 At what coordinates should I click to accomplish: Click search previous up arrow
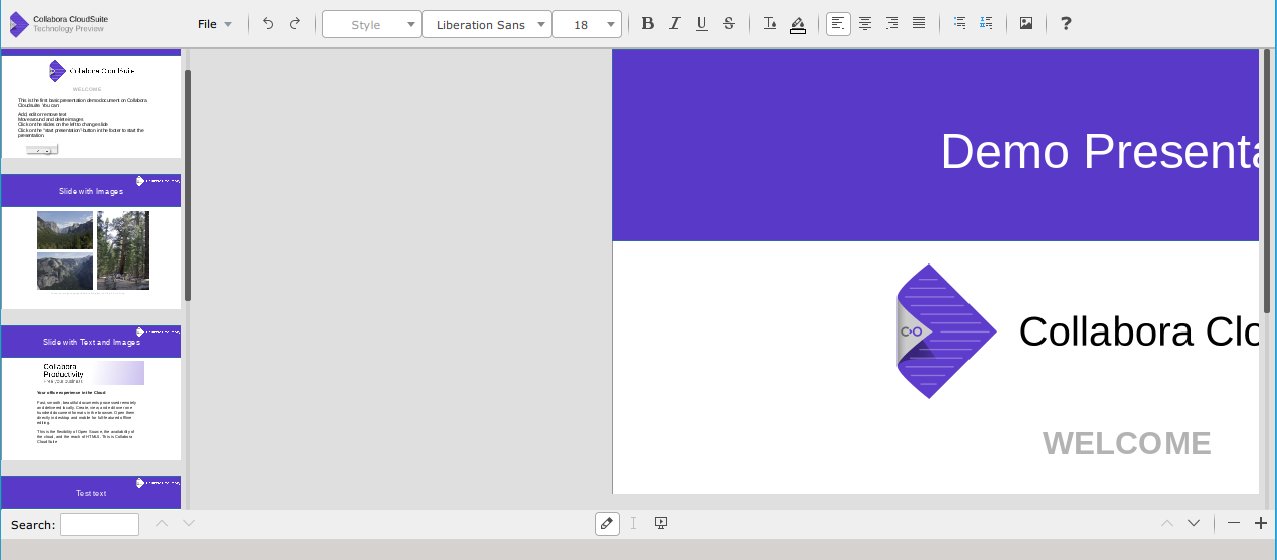point(162,524)
